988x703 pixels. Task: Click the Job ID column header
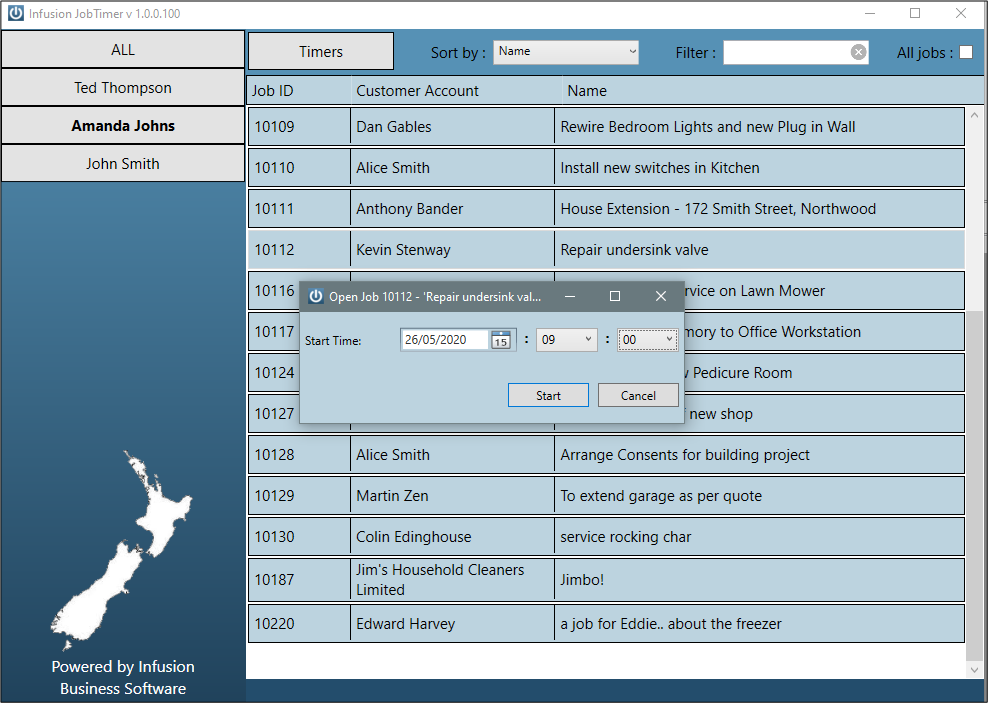click(299, 91)
